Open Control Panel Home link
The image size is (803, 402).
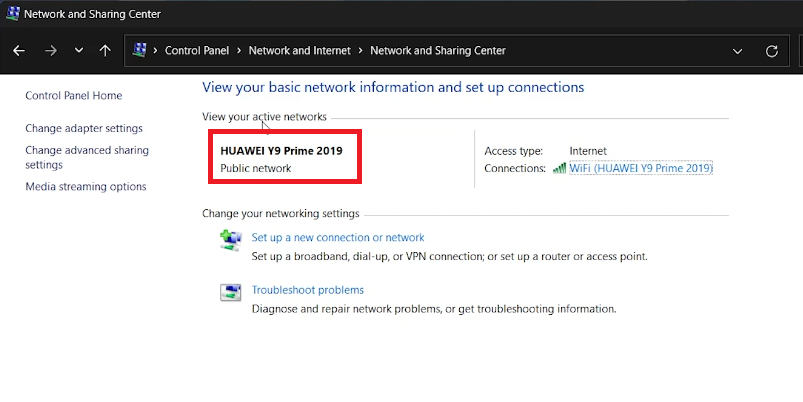[x=74, y=96]
